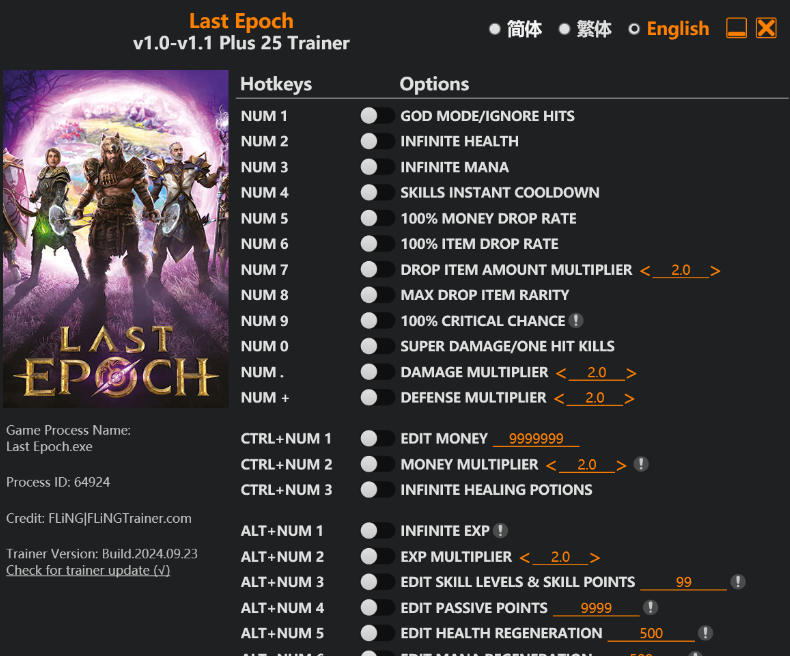This screenshot has height=656, width=790.
Task: Open the info icon beside Infinite Exp
Action: pyautogui.click(x=500, y=531)
